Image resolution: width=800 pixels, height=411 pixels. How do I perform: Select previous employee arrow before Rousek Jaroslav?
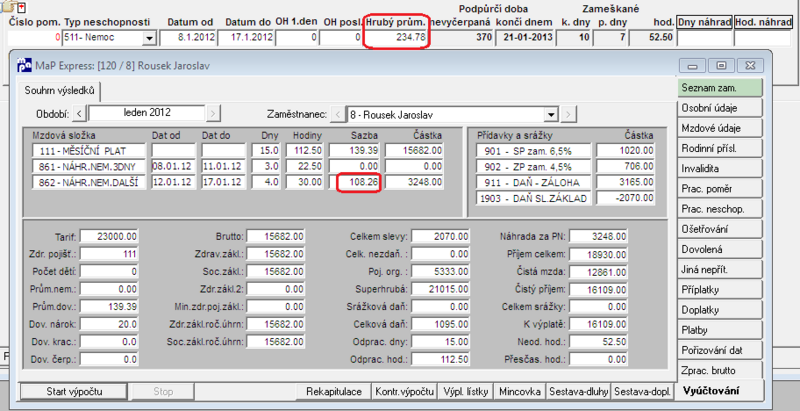(x=338, y=114)
